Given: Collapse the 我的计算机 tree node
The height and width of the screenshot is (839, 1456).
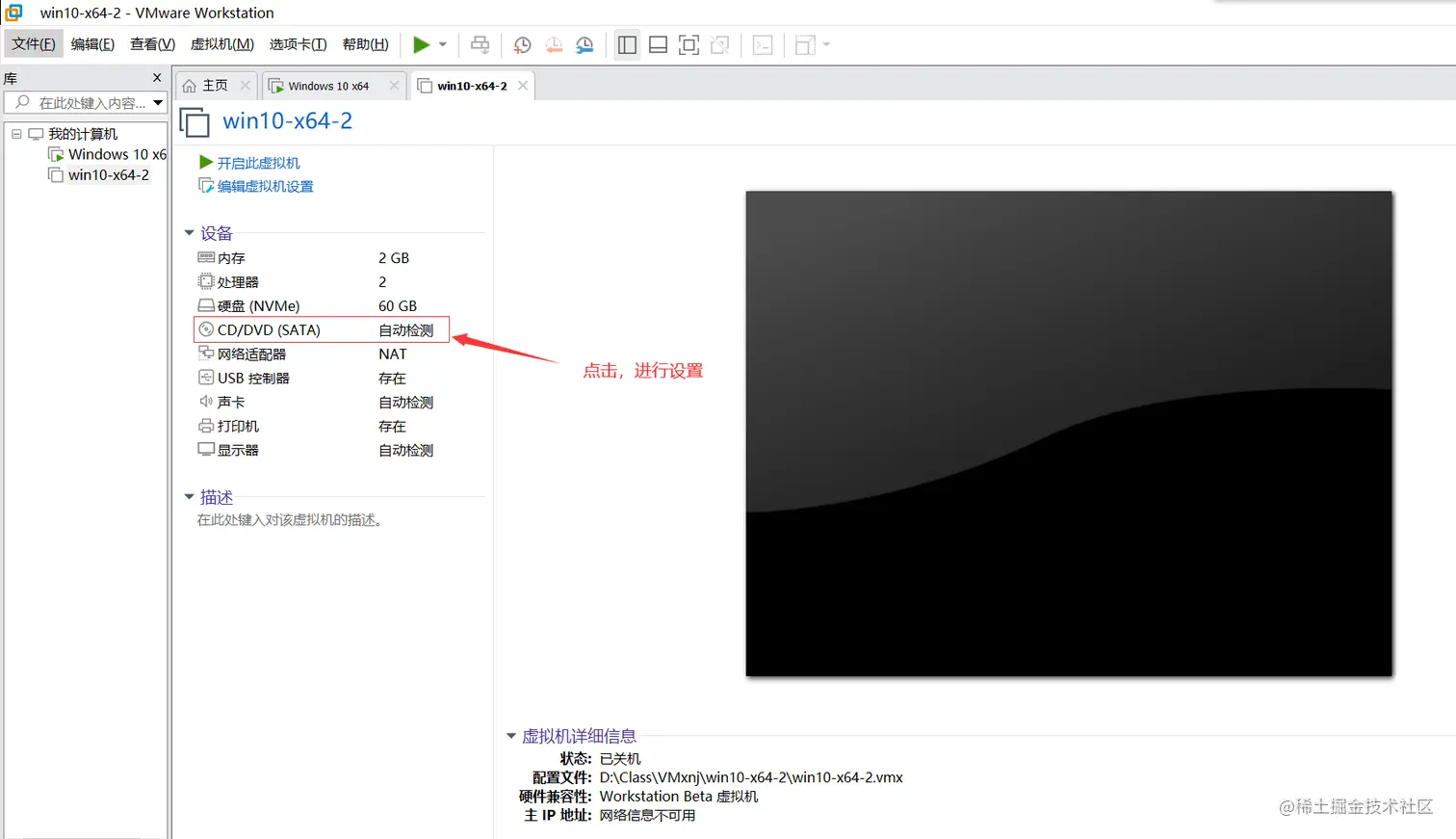Looking at the screenshot, I should (x=16, y=134).
